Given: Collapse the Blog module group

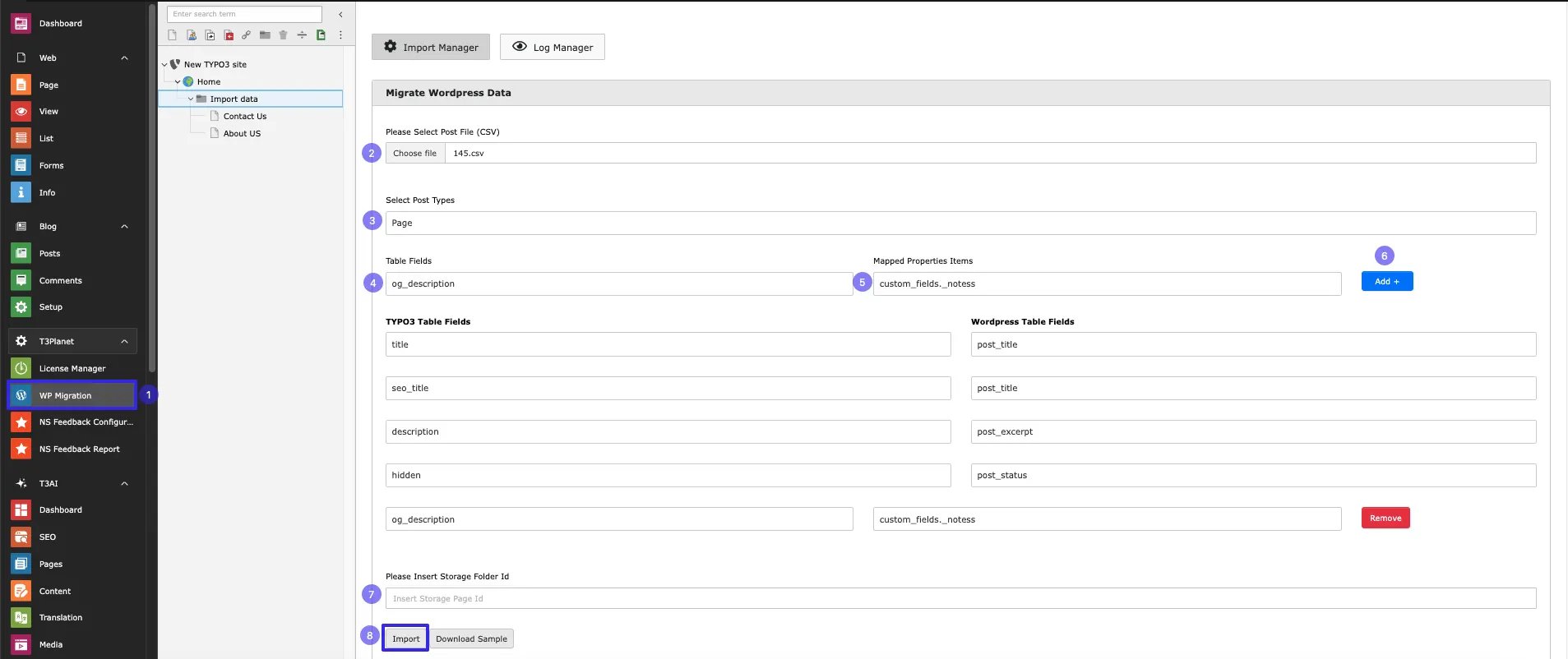Looking at the screenshot, I should pos(124,226).
